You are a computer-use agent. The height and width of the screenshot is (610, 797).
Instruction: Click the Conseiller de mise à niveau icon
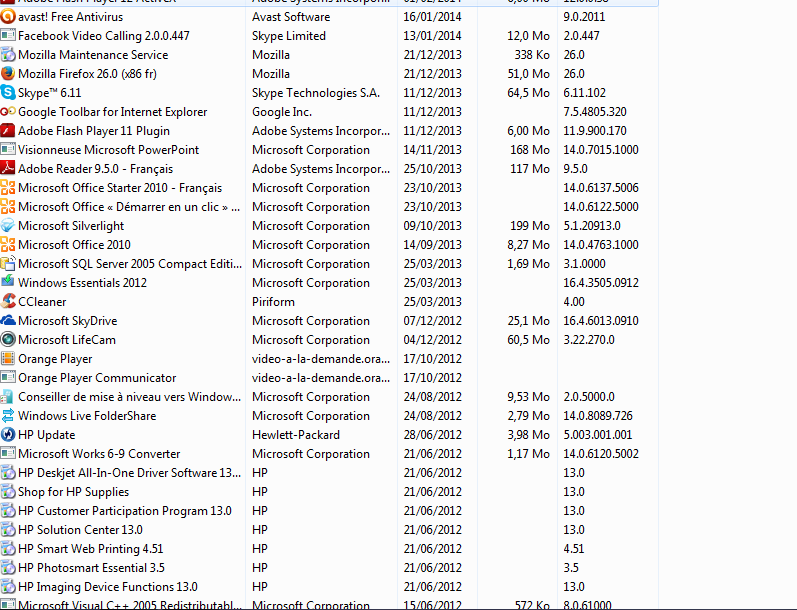click(8, 396)
